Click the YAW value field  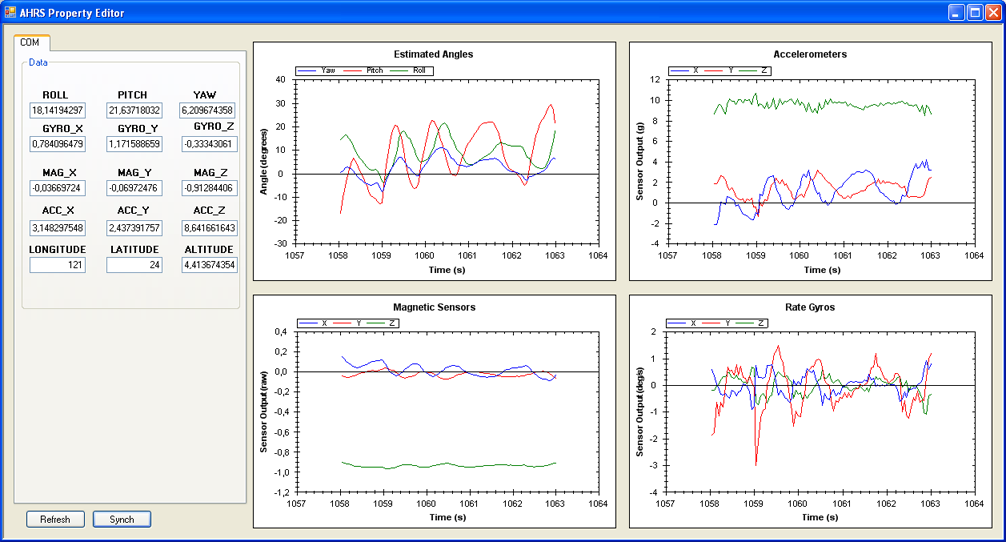208,110
